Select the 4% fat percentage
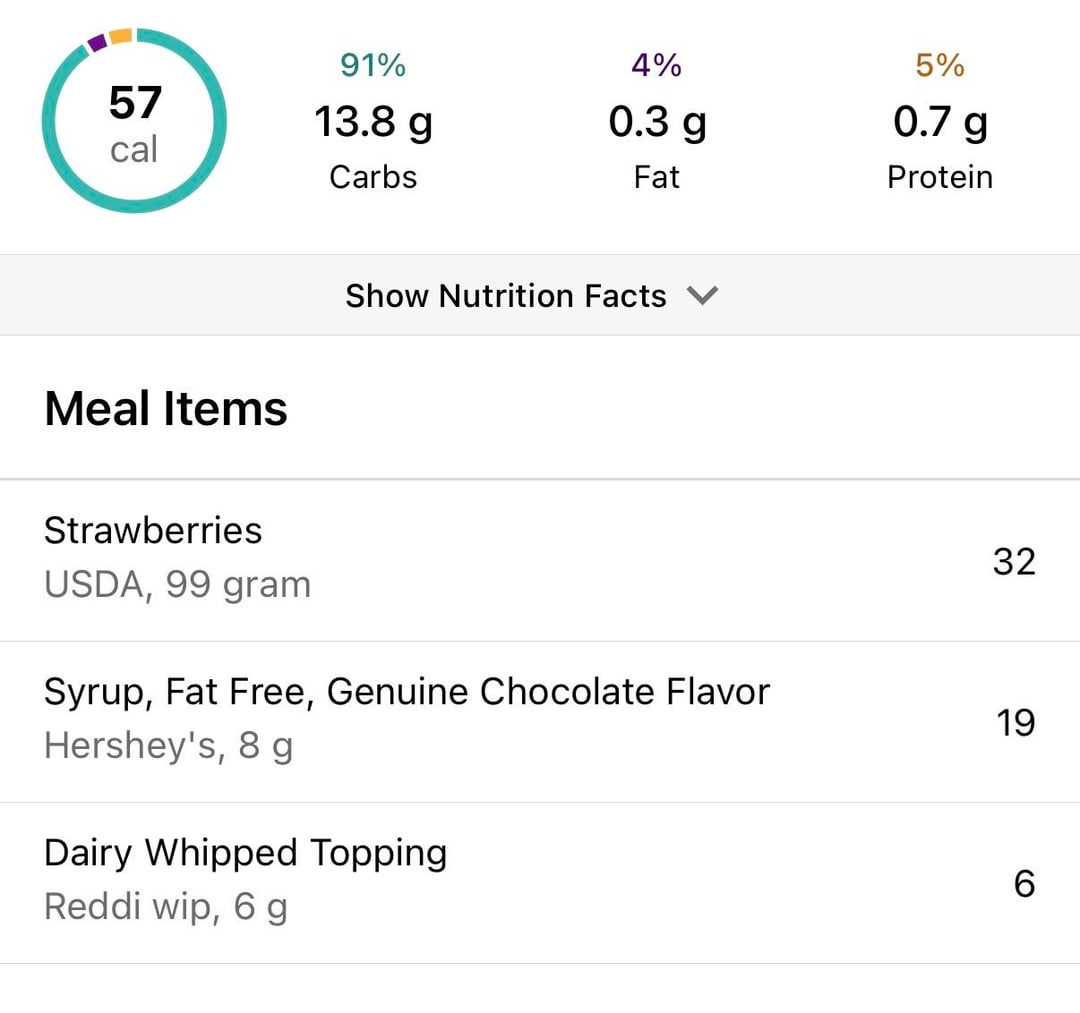Image resolution: width=1080 pixels, height=1013 pixels. click(656, 66)
